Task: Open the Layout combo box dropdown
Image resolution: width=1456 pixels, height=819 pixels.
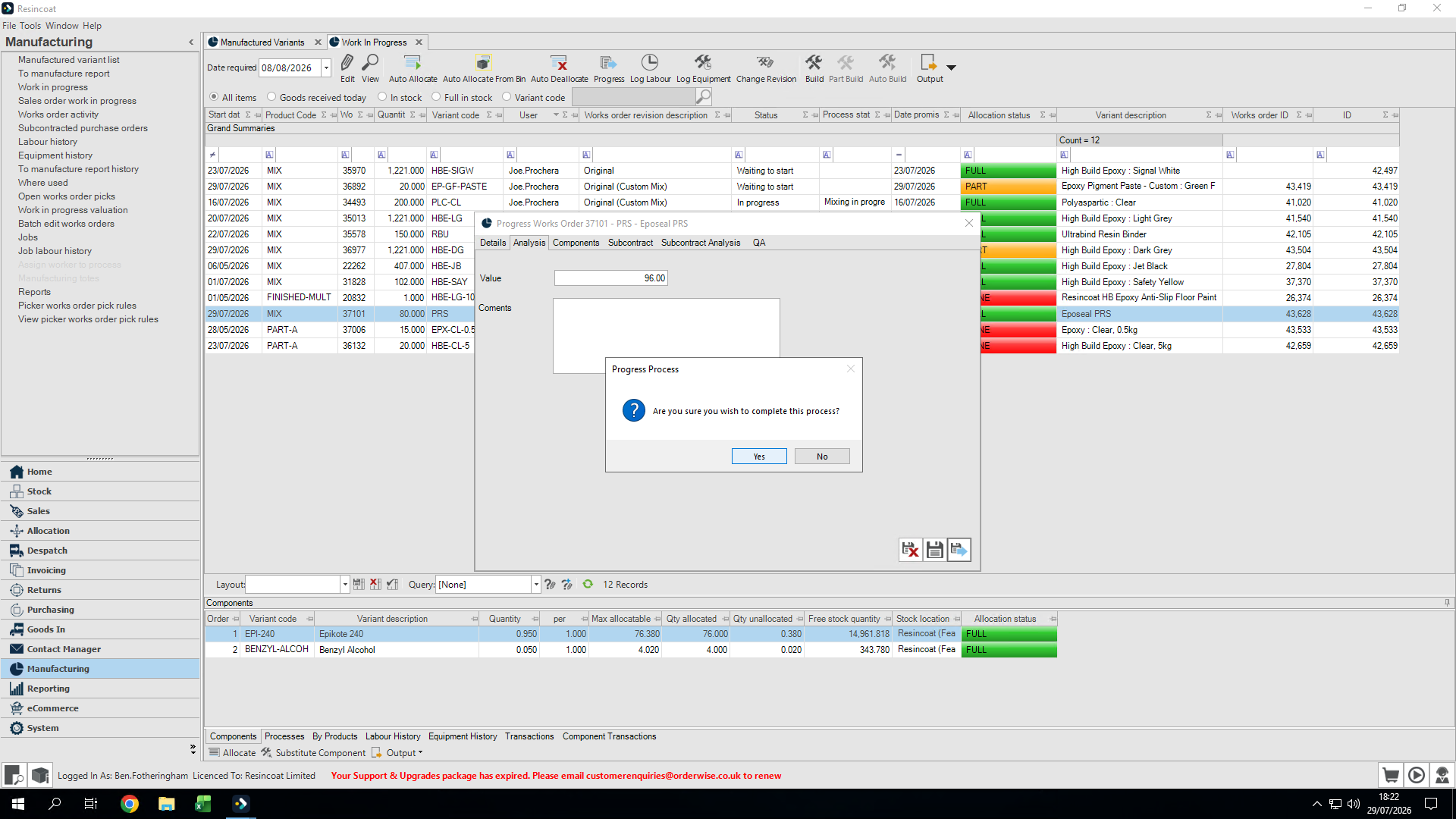Action: pos(345,584)
